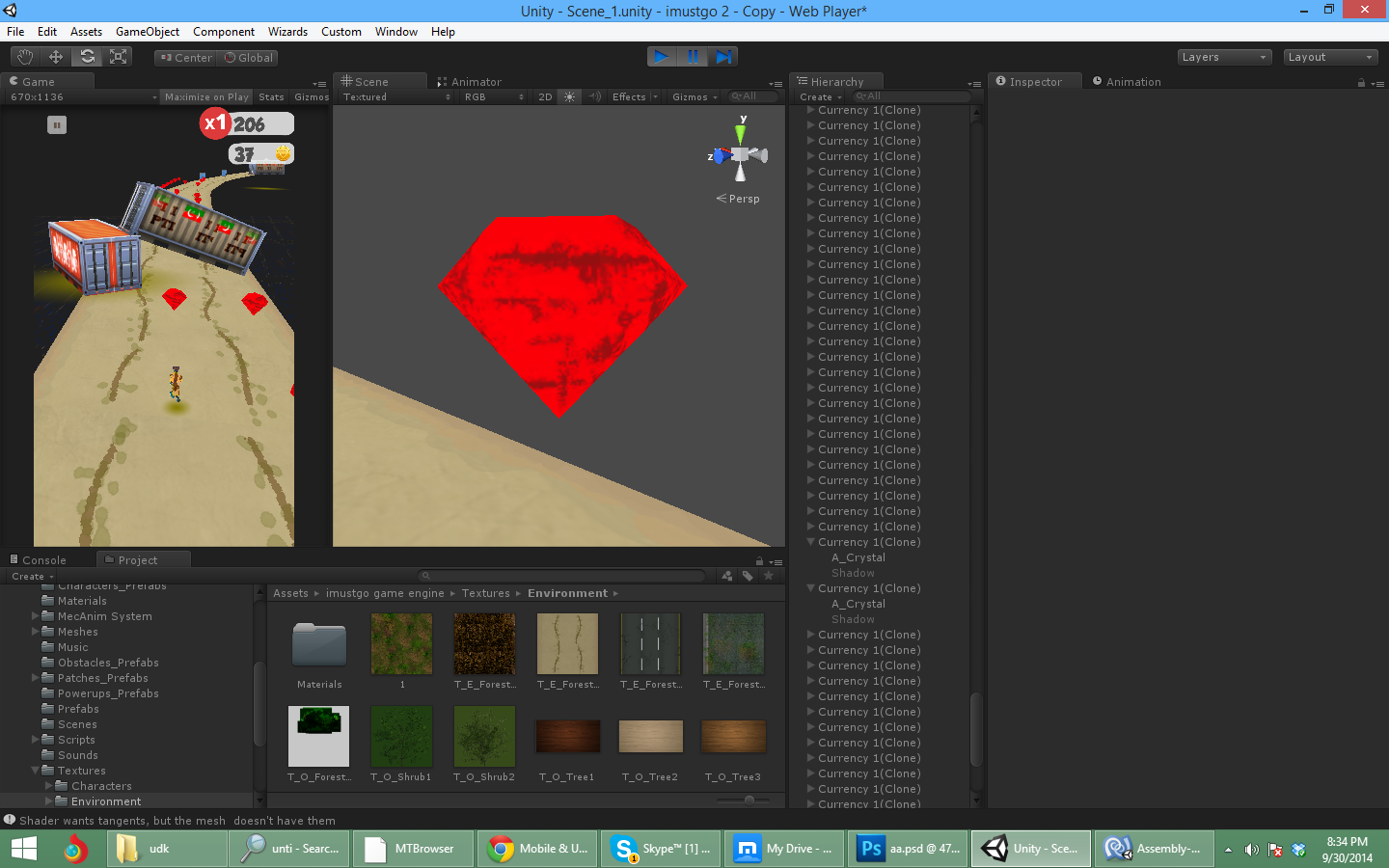
Task: Toggle Gizmos in Game view
Action: pyautogui.click(x=312, y=96)
